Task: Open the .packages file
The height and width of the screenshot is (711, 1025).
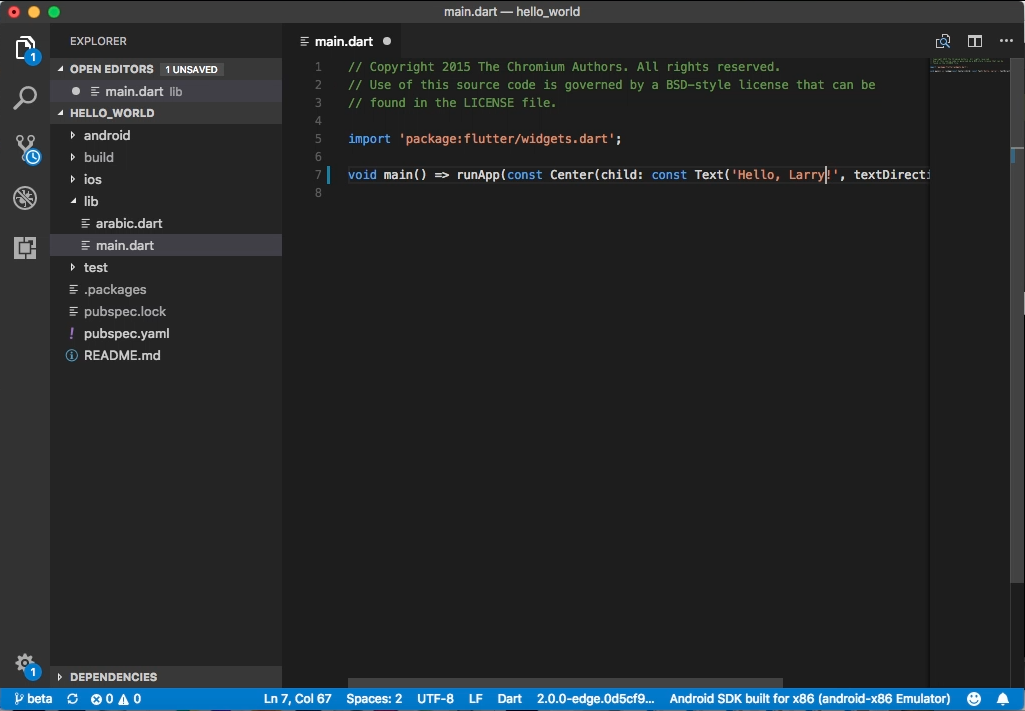Action: (x=166, y=289)
